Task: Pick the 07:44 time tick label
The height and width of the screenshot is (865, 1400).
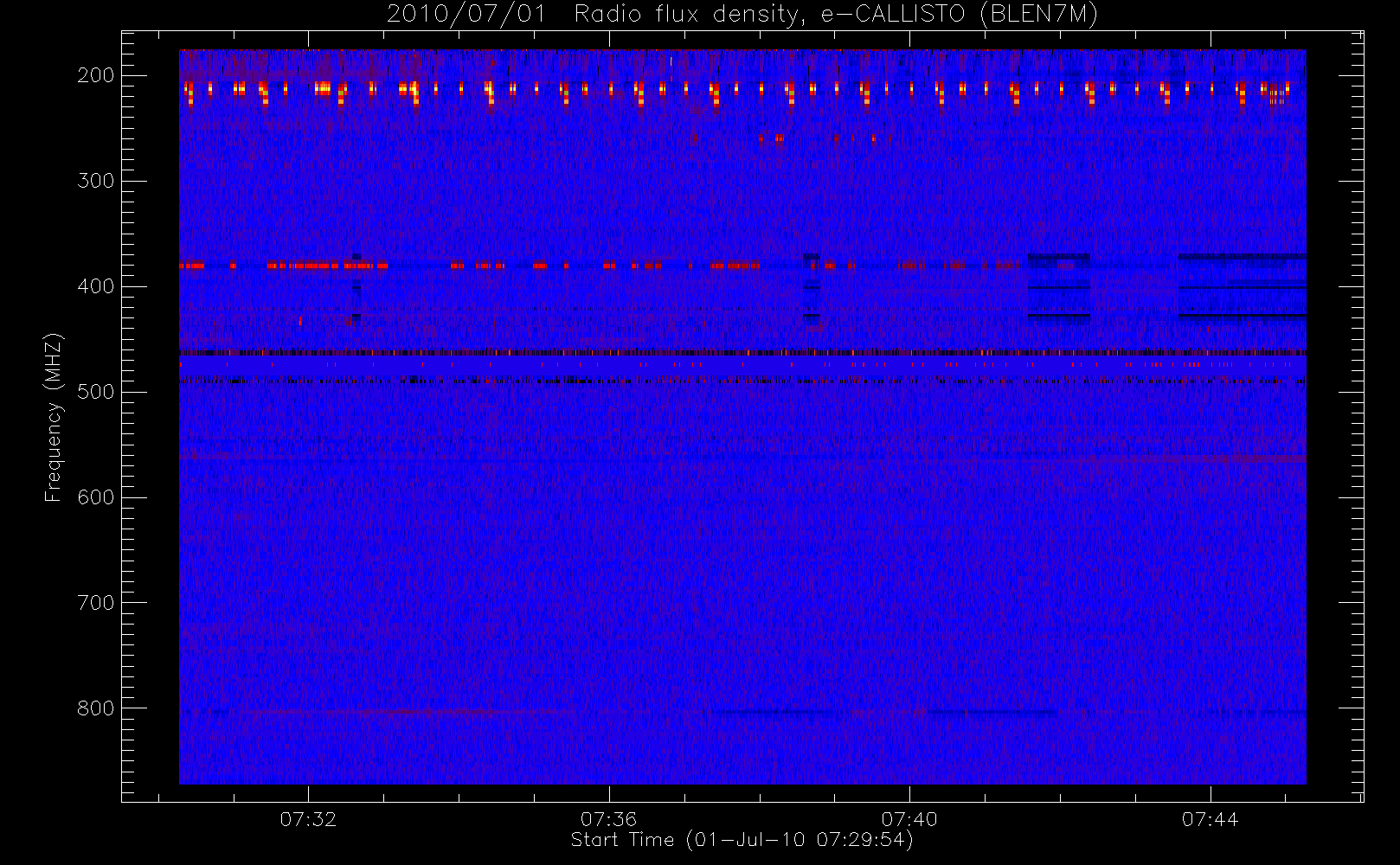Action: coord(1211,819)
